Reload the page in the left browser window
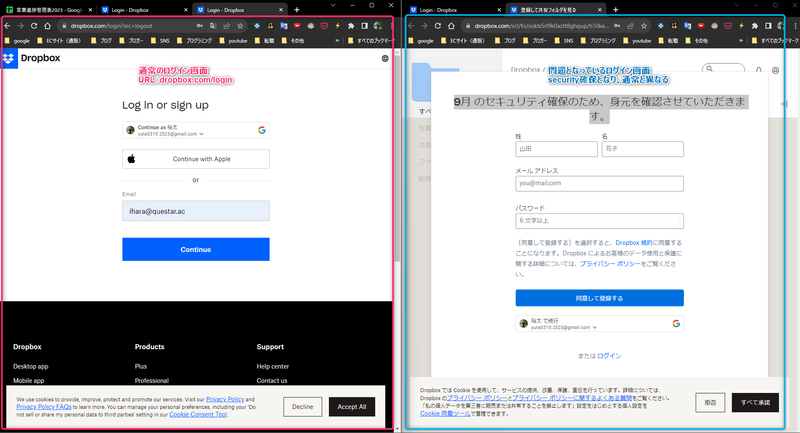 [x=34, y=26]
